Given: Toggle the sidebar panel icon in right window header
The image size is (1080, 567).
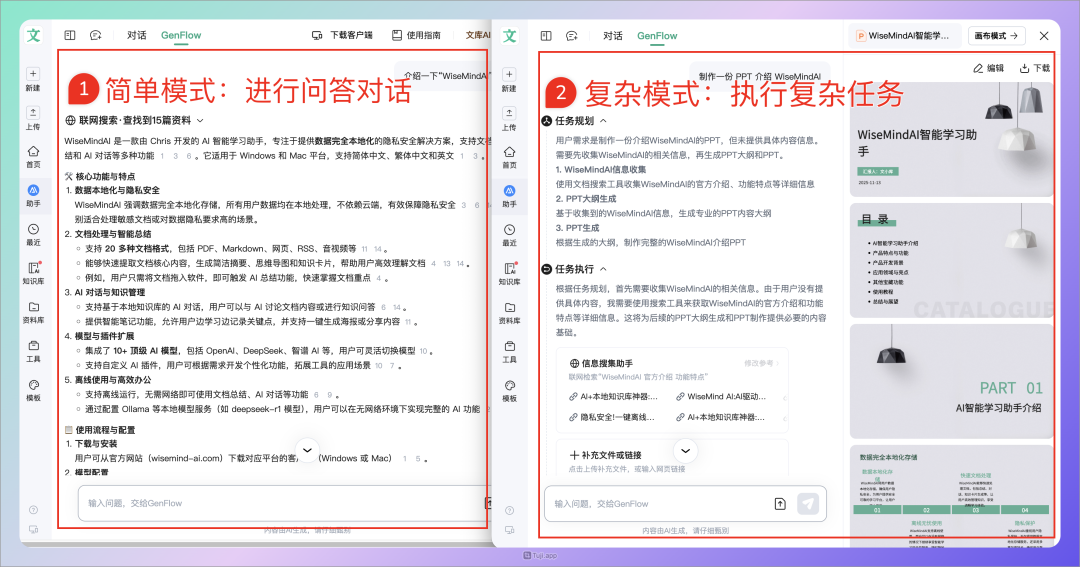Looking at the screenshot, I should (x=547, y=35).
